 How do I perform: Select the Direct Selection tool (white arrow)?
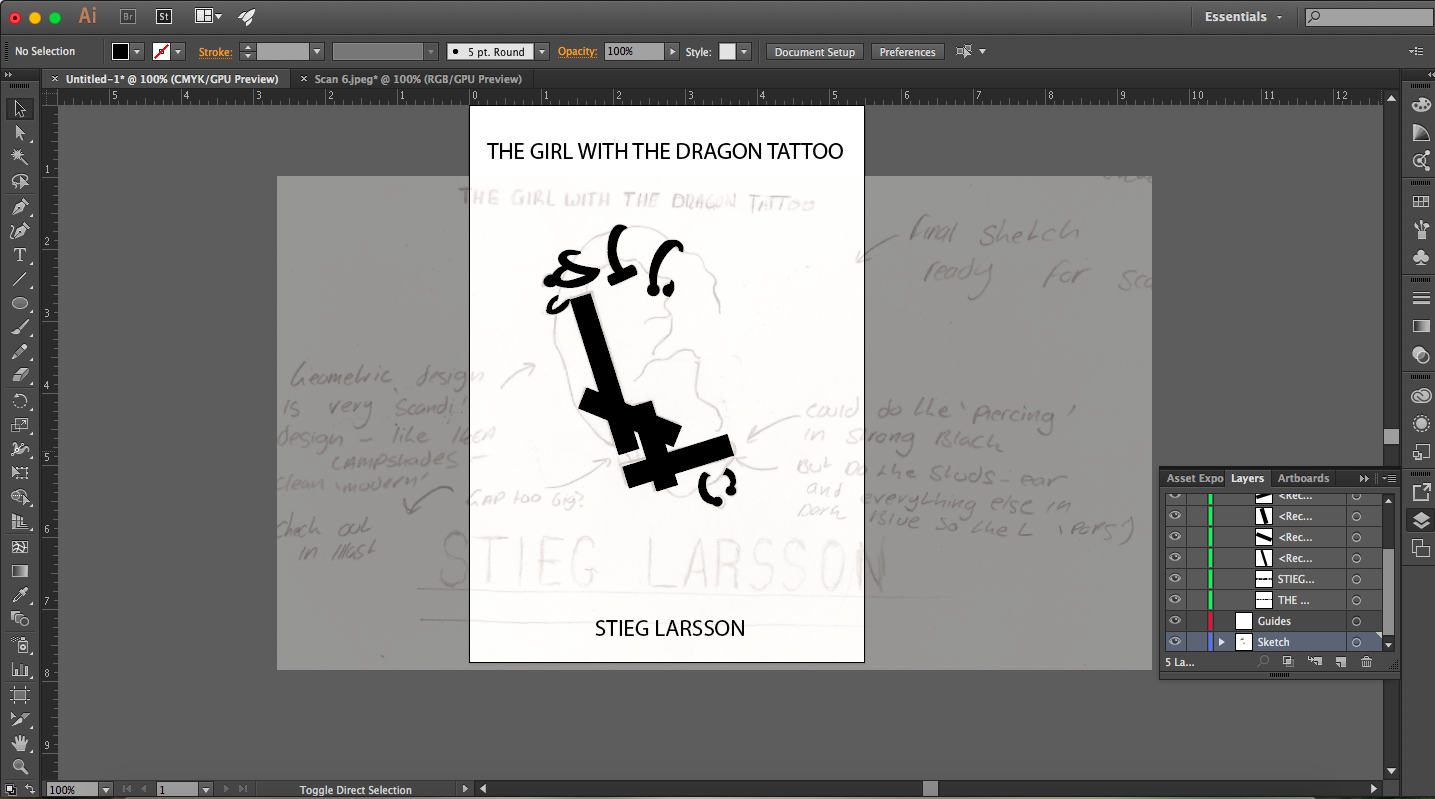(20, 133)
